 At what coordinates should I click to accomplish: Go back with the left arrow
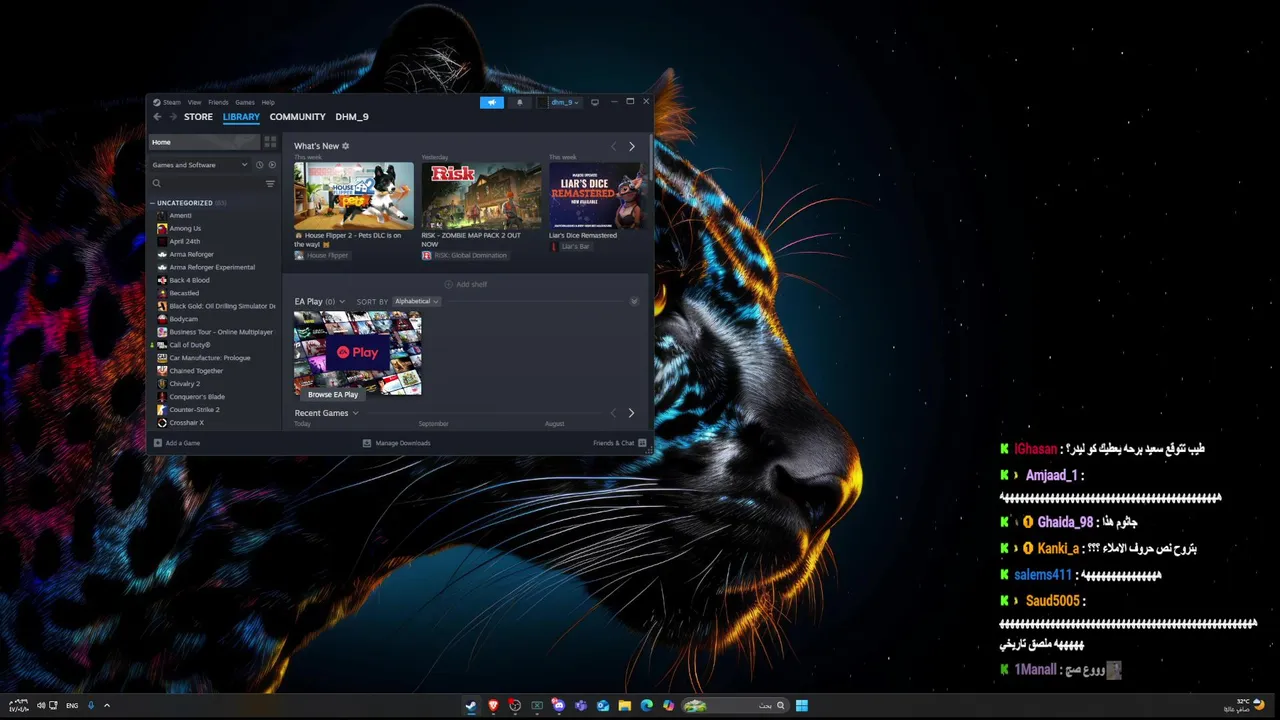tap(157, 117)
